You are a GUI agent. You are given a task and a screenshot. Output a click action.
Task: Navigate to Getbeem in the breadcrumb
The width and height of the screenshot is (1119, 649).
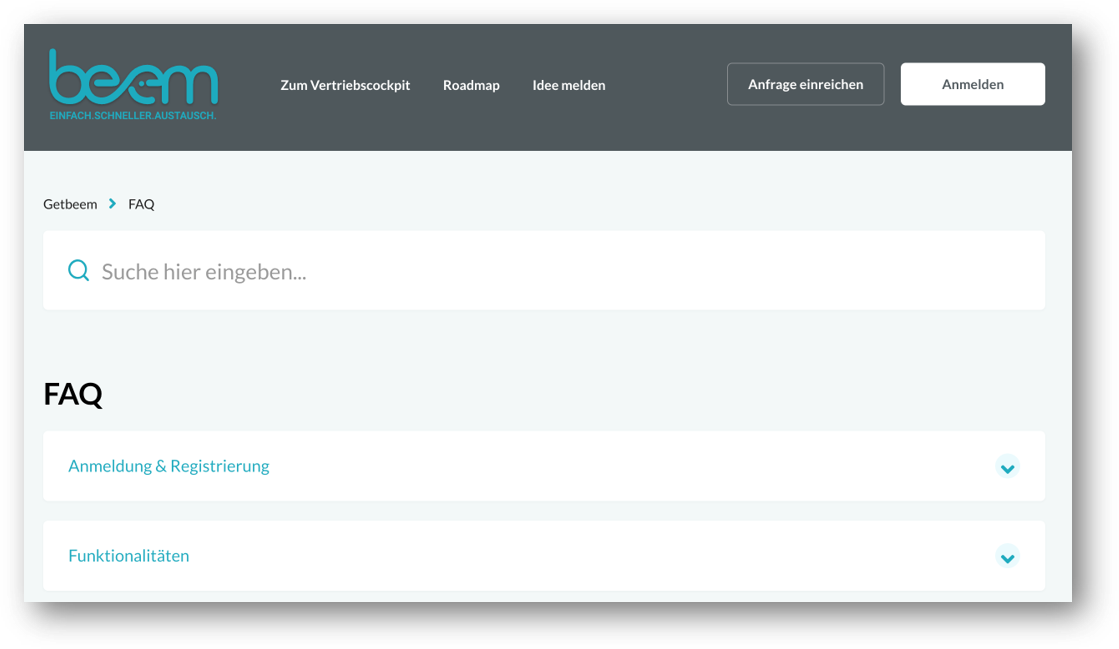[70, 204]
